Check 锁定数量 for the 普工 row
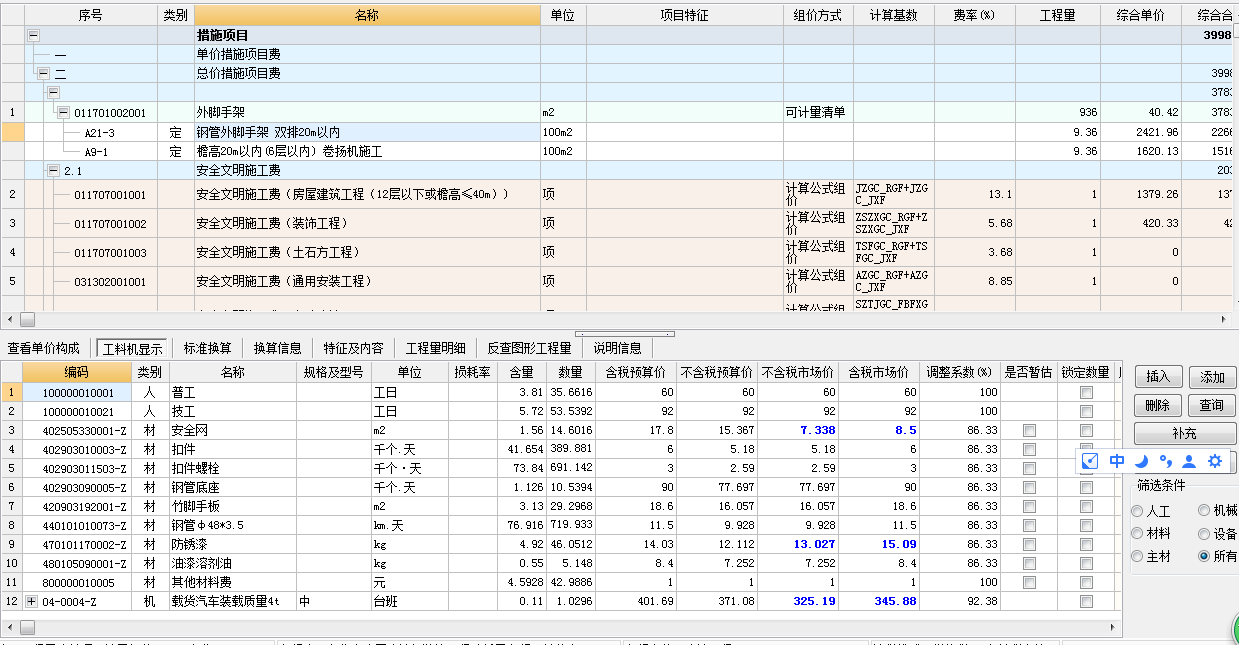The image size is (1239, 645). point(1086,392)
